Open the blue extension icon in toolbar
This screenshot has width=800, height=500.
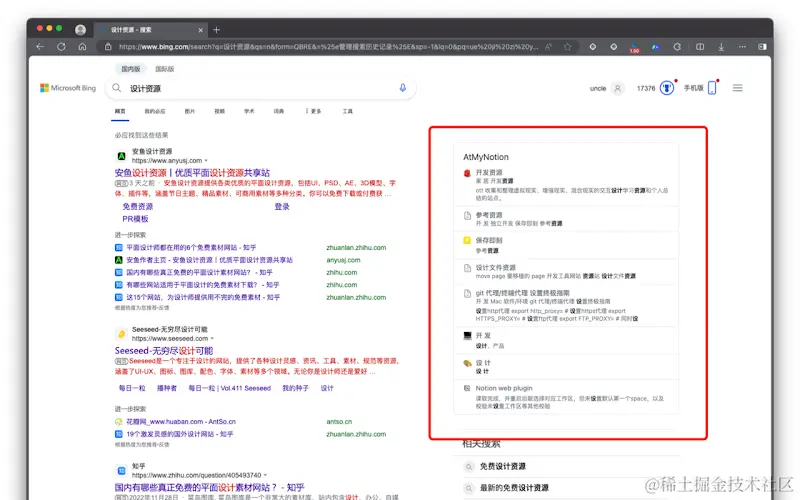tap(656, 46)
